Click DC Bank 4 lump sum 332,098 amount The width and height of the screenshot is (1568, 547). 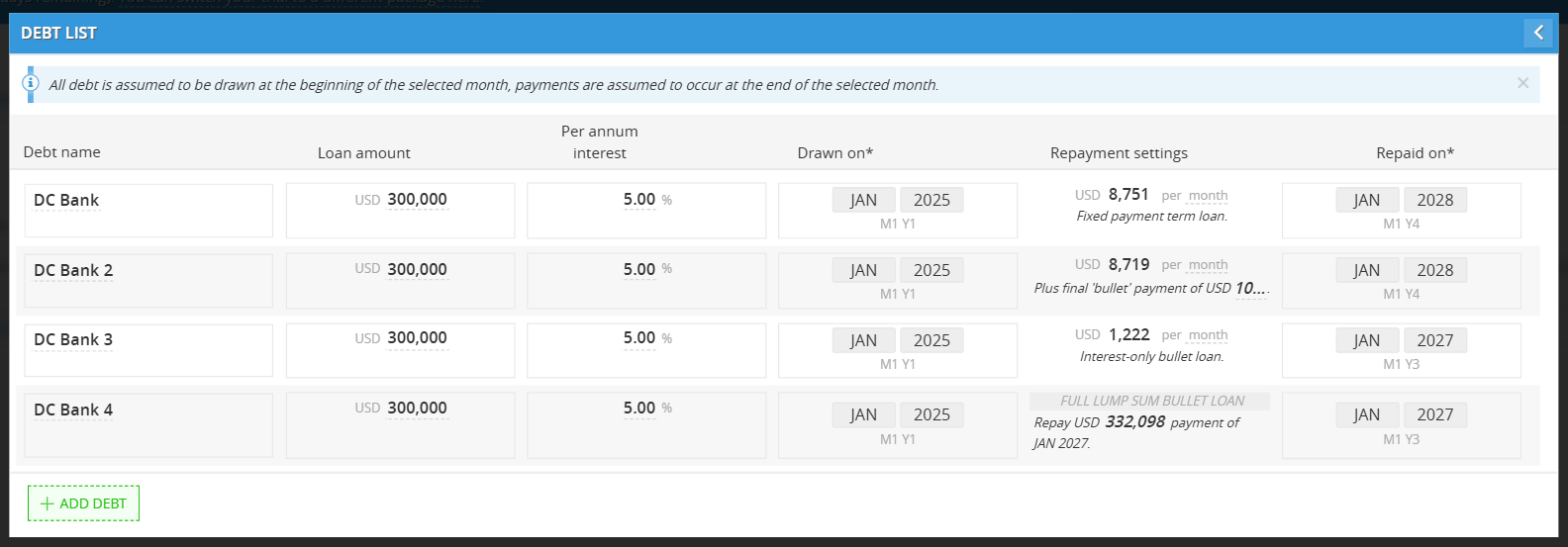click(1134, 422)
